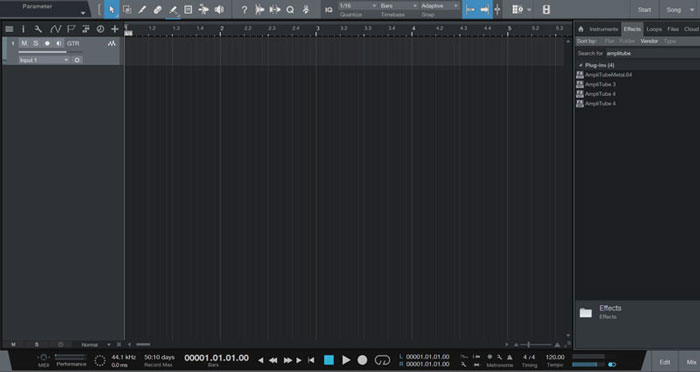Click the stop playback button
This screenshot has width=700, height=372.
(329, 359)
